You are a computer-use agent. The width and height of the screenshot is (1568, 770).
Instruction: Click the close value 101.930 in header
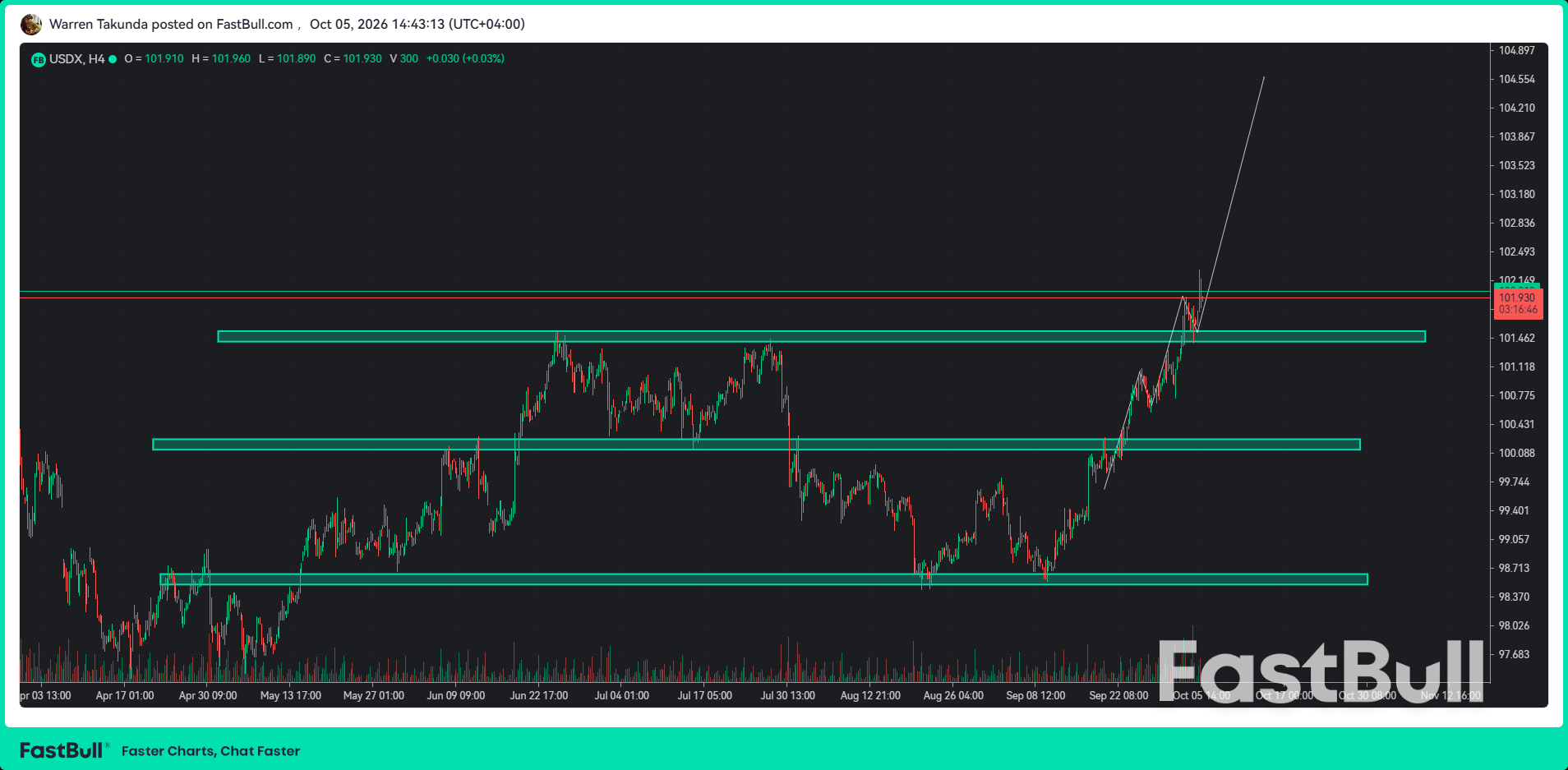coord(362,59)
